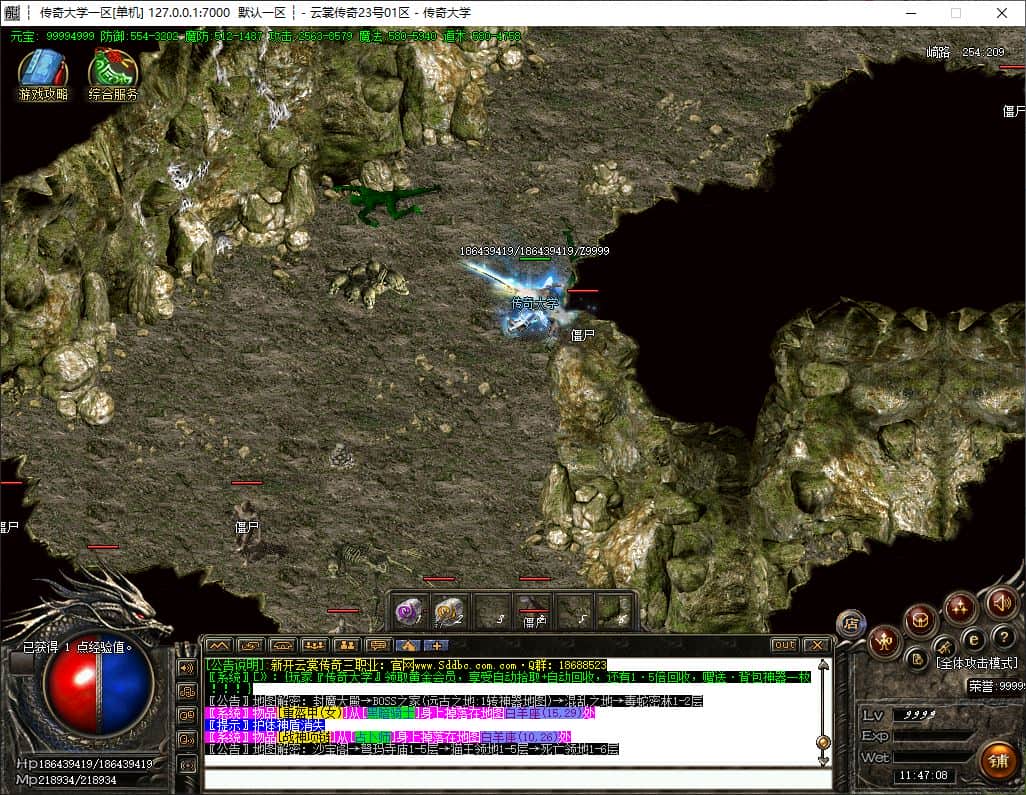This screenshot has height=795, width=1026.
Task: Toggle the bottom broadcast channel side button
Action: tap(187, 765)
